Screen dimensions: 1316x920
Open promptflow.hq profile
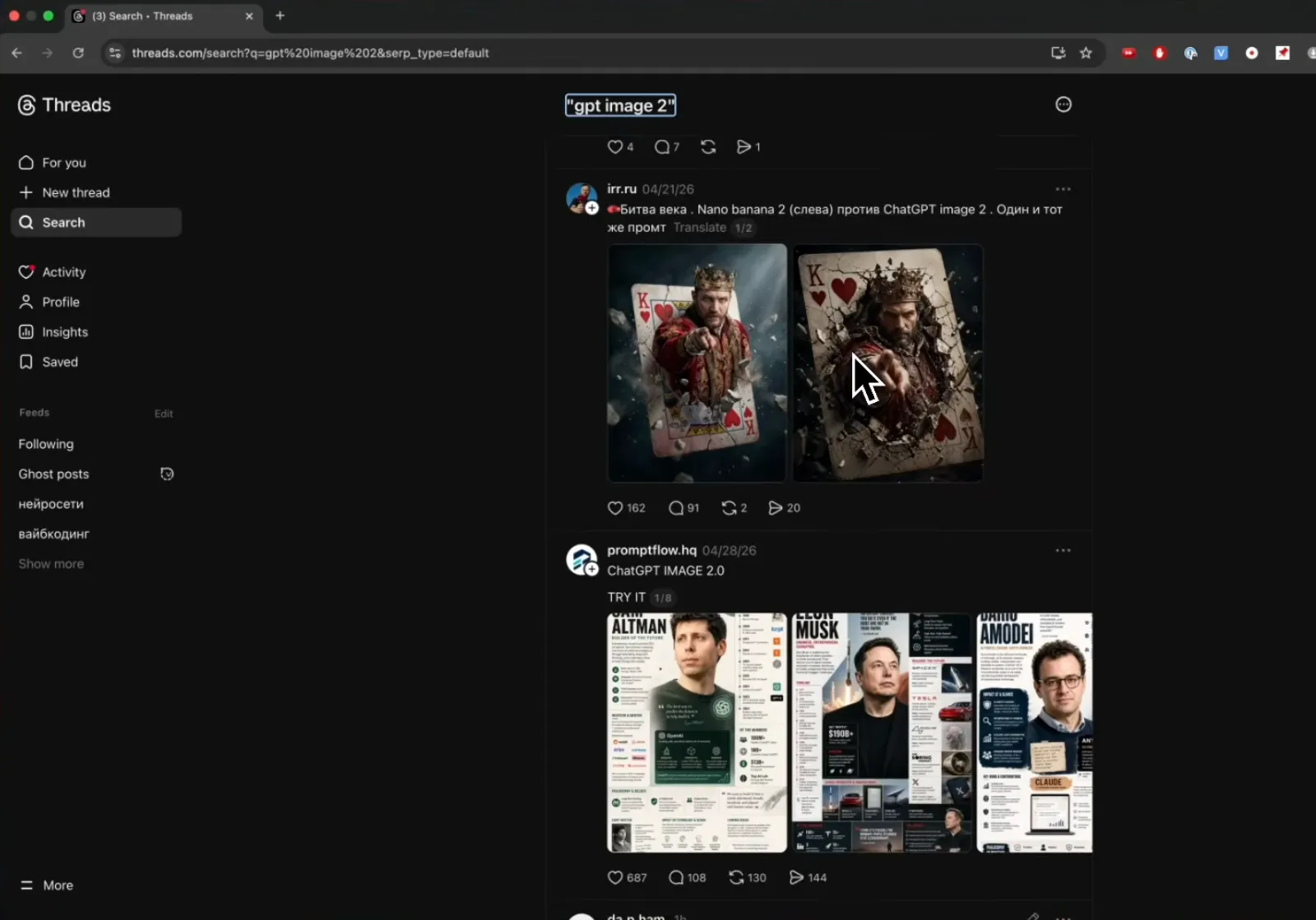click(x=651, y=550)
